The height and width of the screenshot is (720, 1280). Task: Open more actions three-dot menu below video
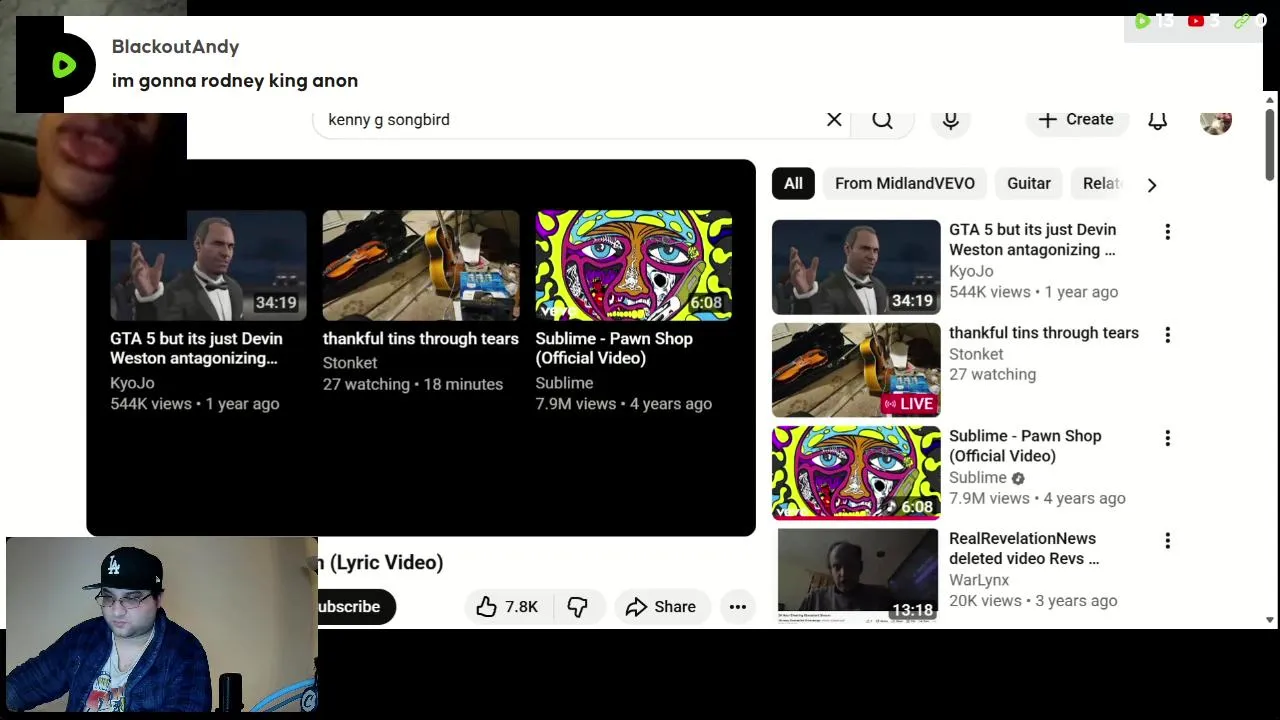pyautogui.click(x=738, y=607)
